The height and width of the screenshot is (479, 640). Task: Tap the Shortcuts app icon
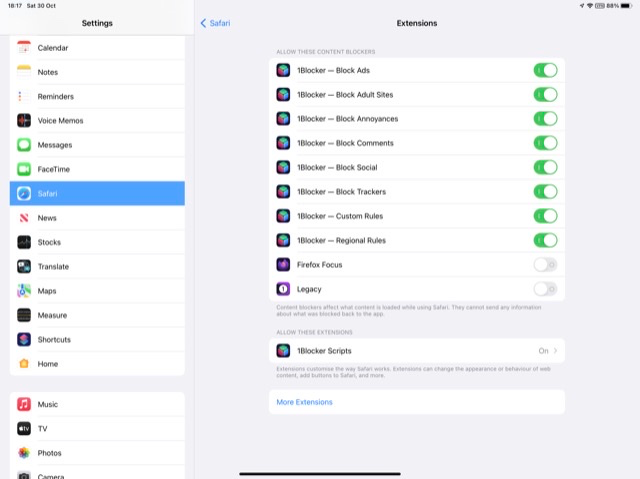pyautogui.click(x=24, y=339)
